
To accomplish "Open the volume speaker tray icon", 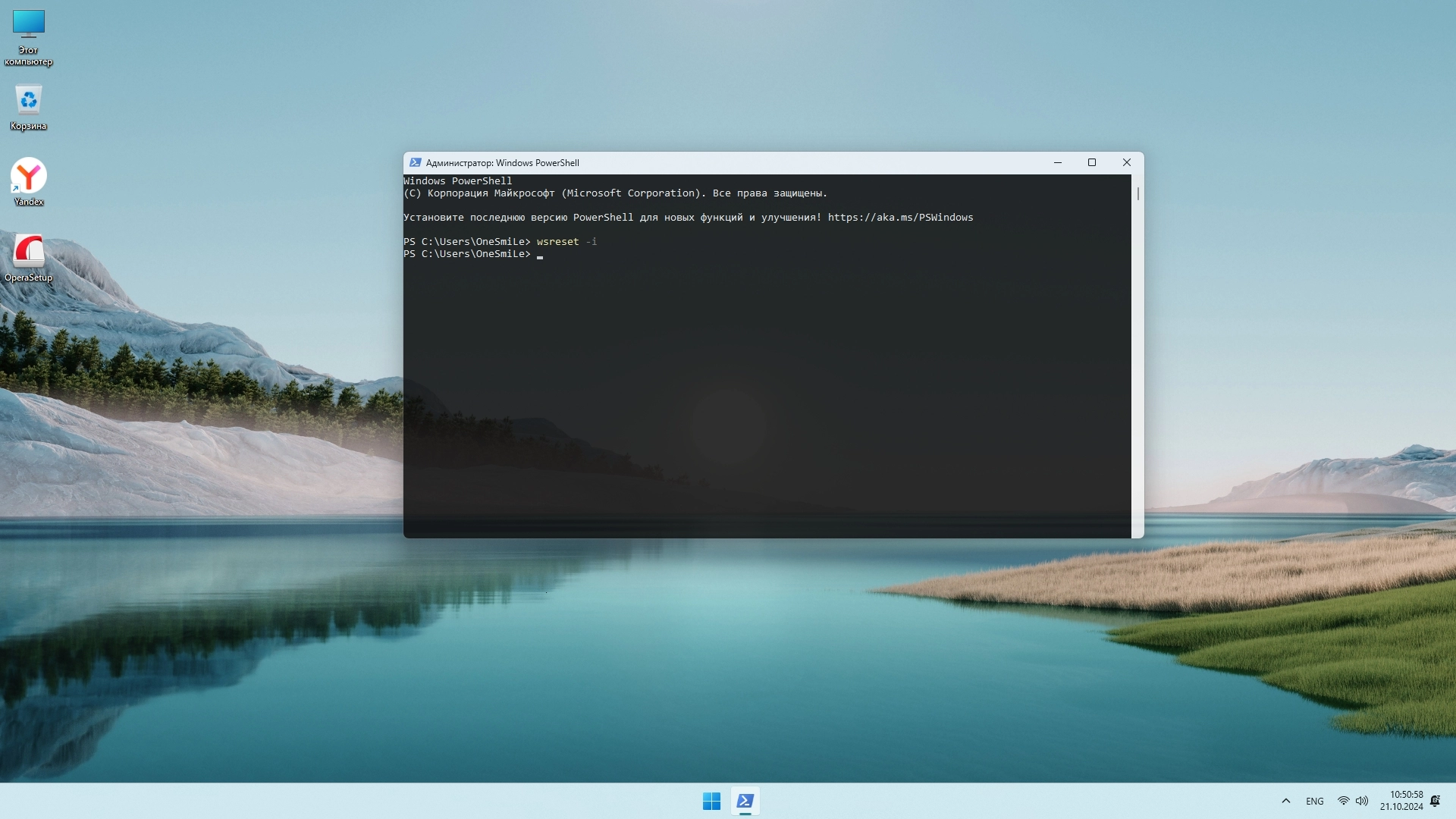I will click(1362, 801).
